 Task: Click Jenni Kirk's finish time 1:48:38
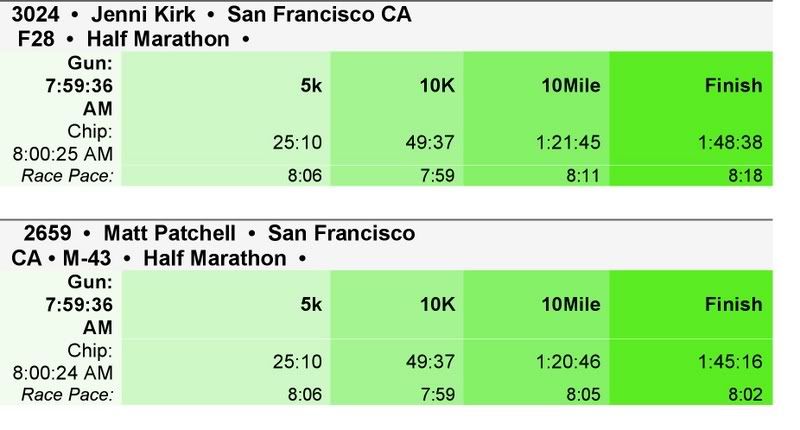[x=730, y=142]
